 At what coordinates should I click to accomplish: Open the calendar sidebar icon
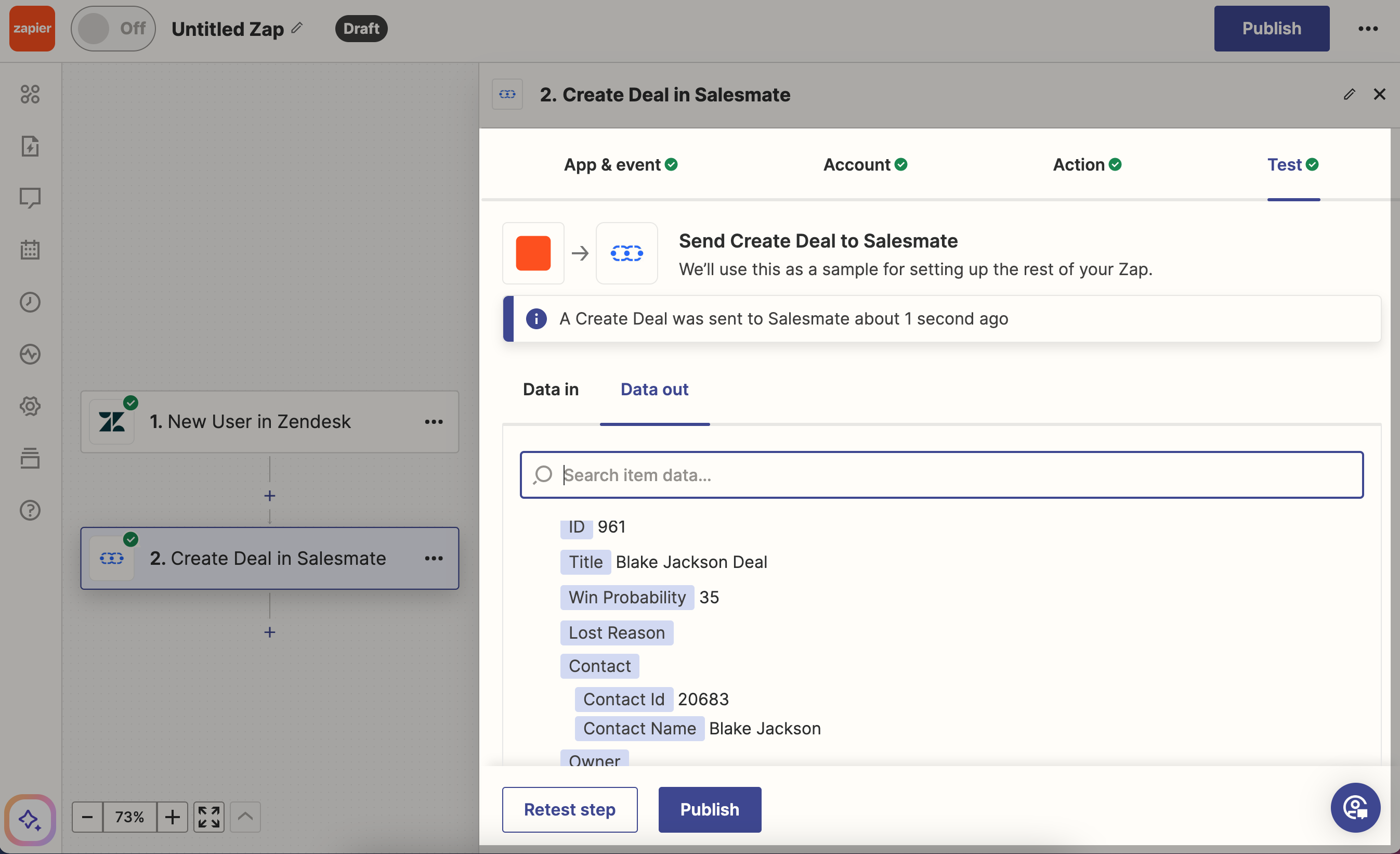[30, 250]
